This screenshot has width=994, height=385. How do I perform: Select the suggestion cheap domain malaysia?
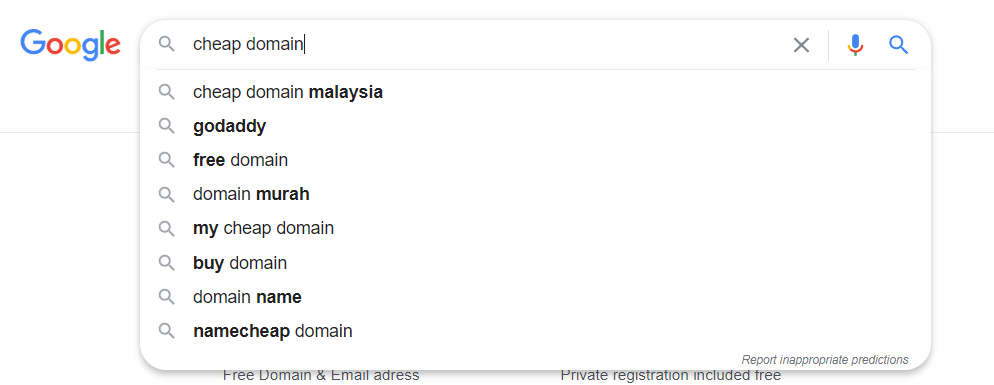[535, 92]
